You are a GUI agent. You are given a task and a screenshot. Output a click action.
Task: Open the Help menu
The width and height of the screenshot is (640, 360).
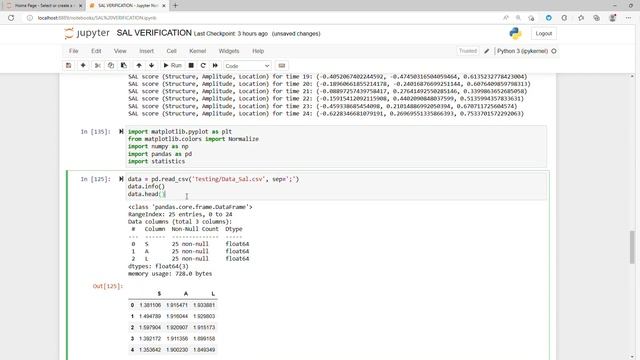point(258,51)
